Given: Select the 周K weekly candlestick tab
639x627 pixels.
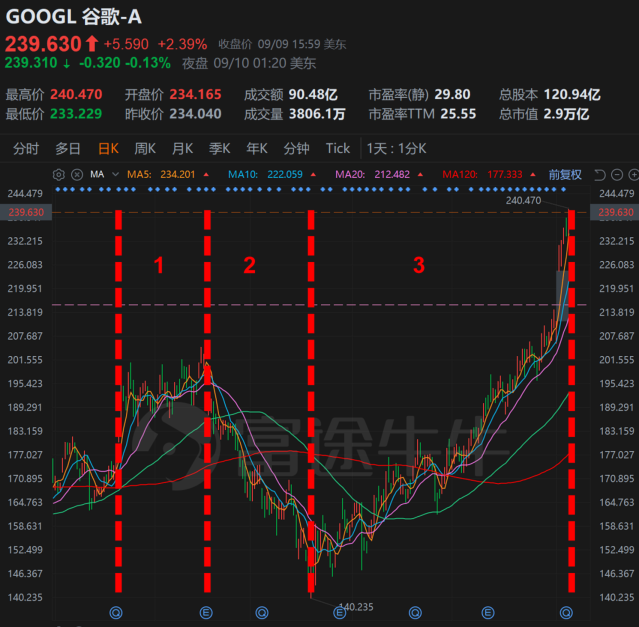Looking at the screenshot, I should pos(145,148).
